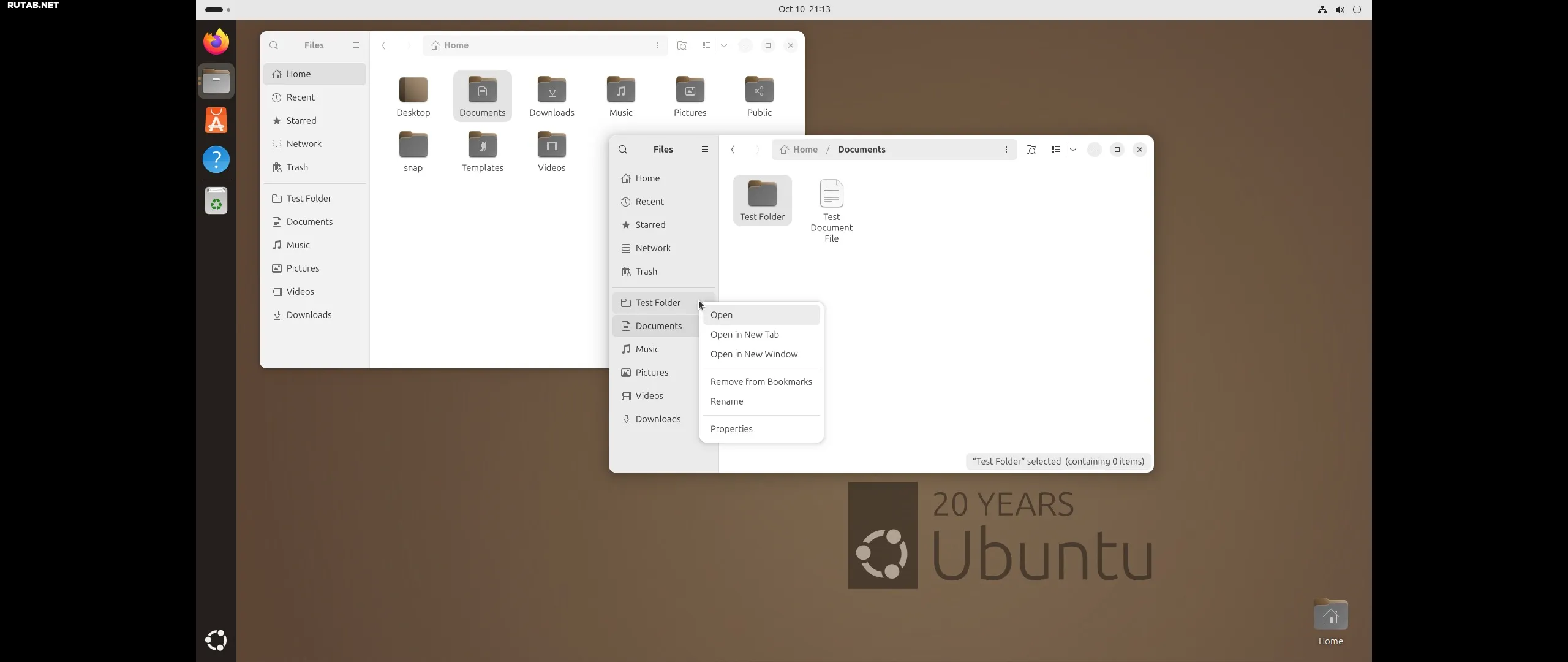This screenshot has width=1568, height=662.
Task: Select Remove from Bookmarks
Action: point(761,382)
